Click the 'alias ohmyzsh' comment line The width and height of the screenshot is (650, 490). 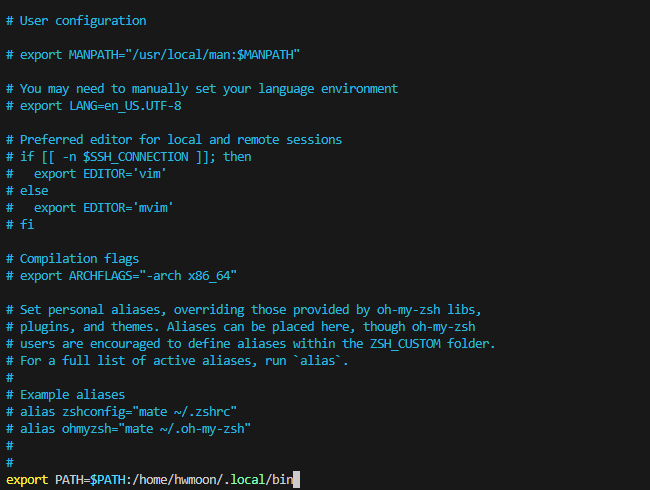pyautogui.click(x=129, y=429)
